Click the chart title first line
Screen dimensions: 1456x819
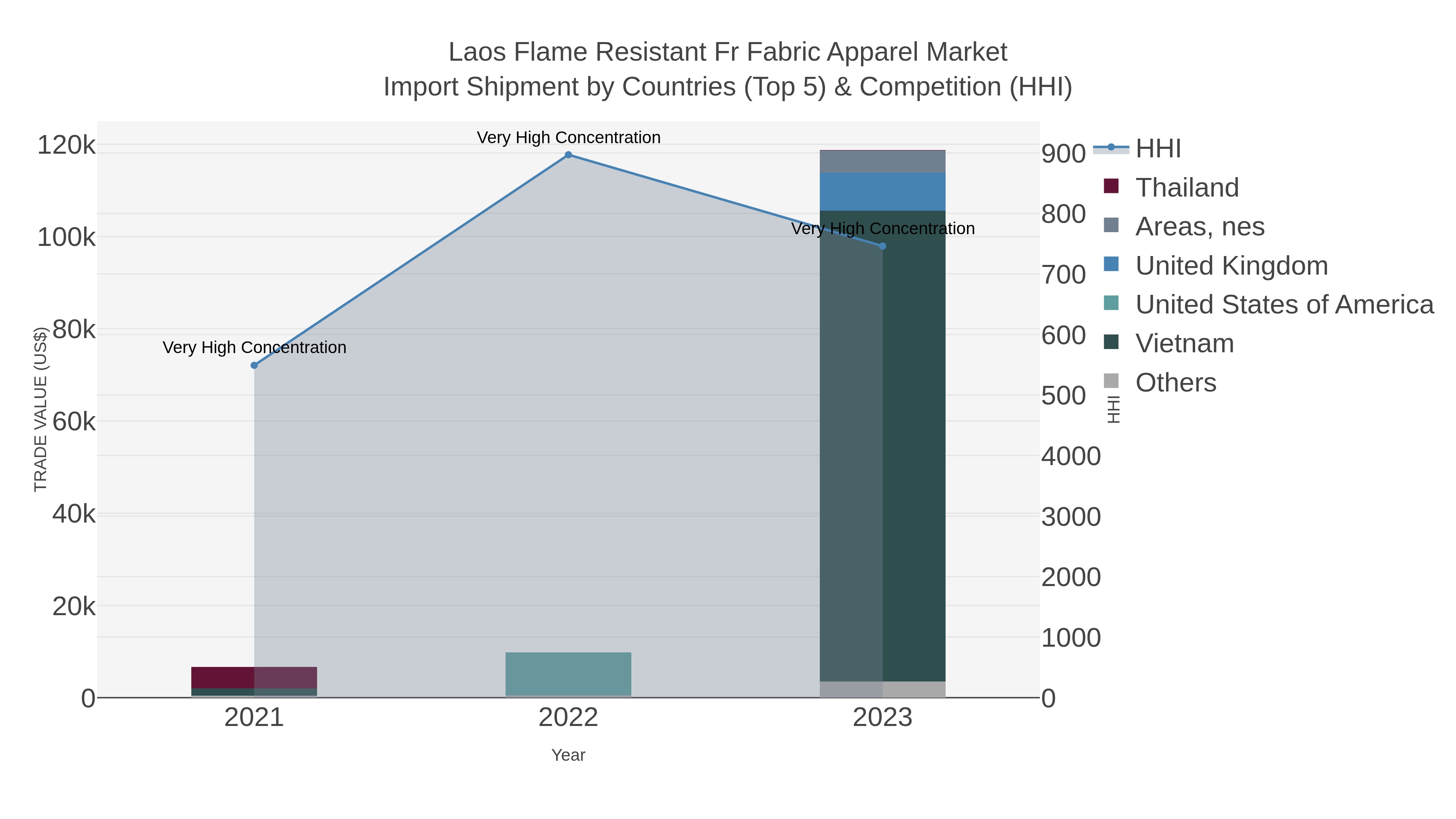728,52
